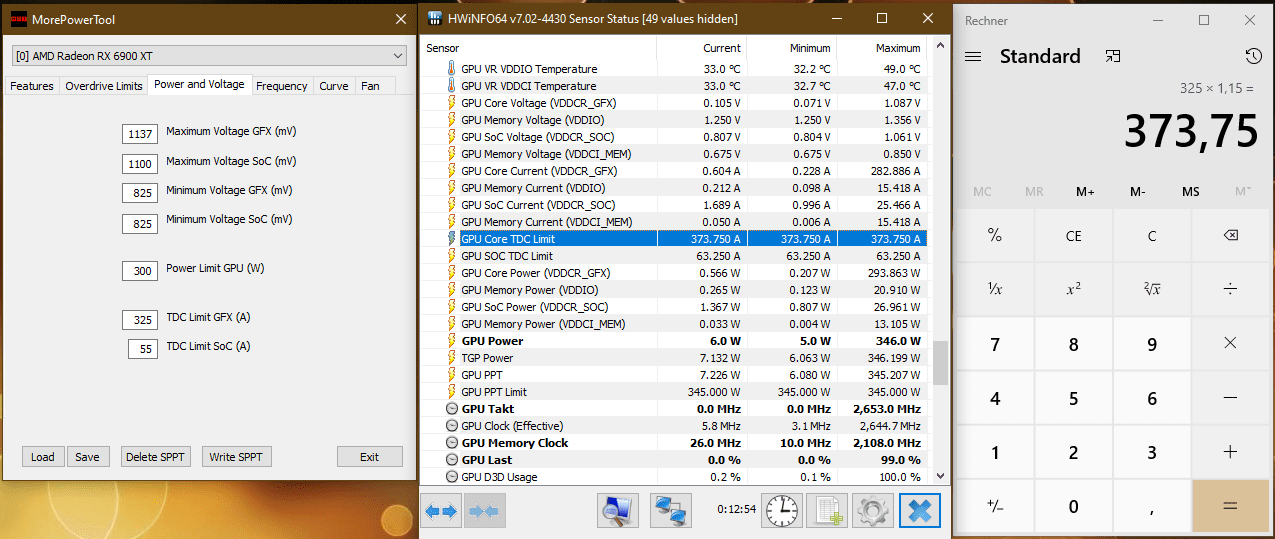
Task: Click the calculator digit 7 key
Action: click(994, 343)
